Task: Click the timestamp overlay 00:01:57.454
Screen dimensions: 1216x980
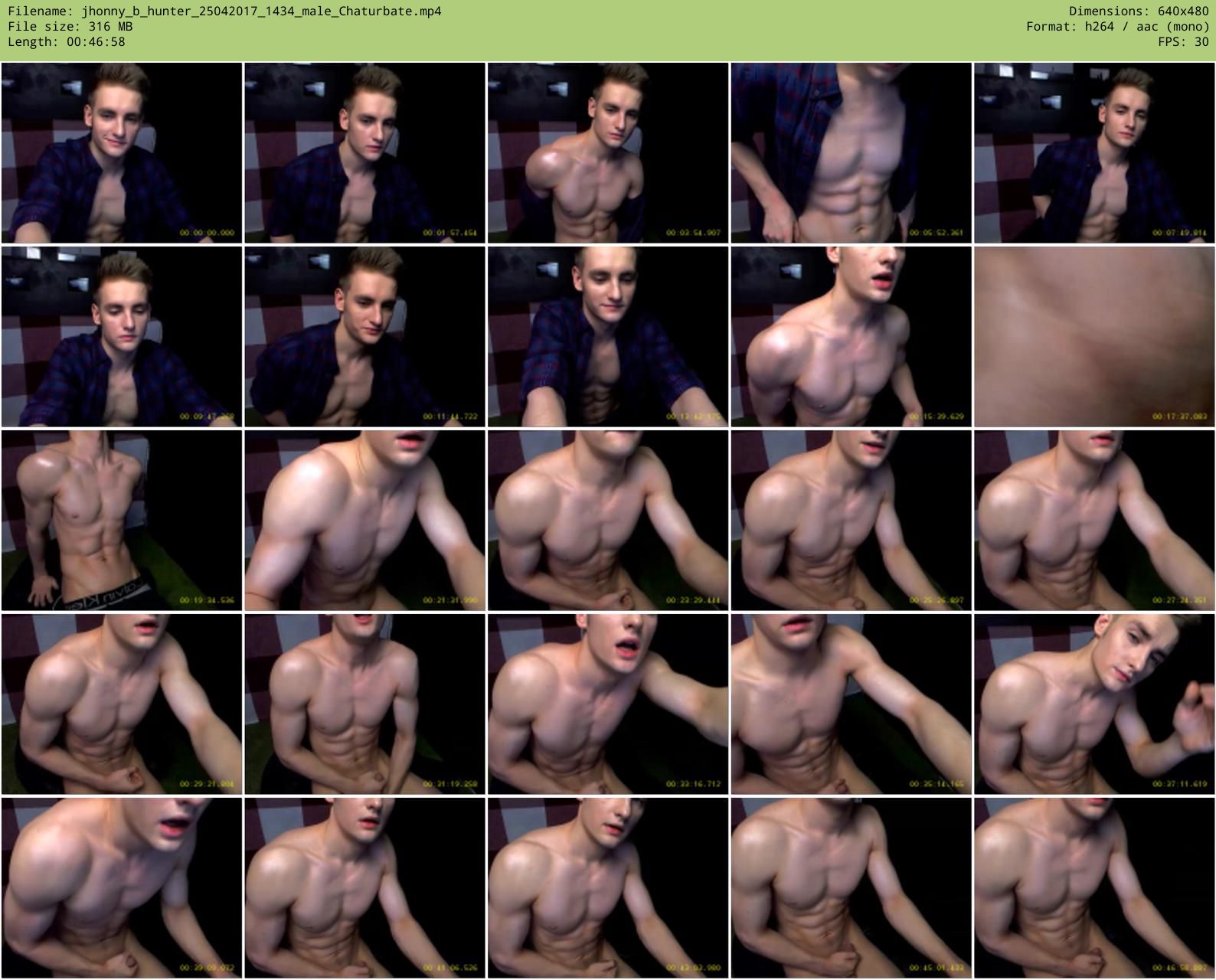Action: (x=450, y=233)
